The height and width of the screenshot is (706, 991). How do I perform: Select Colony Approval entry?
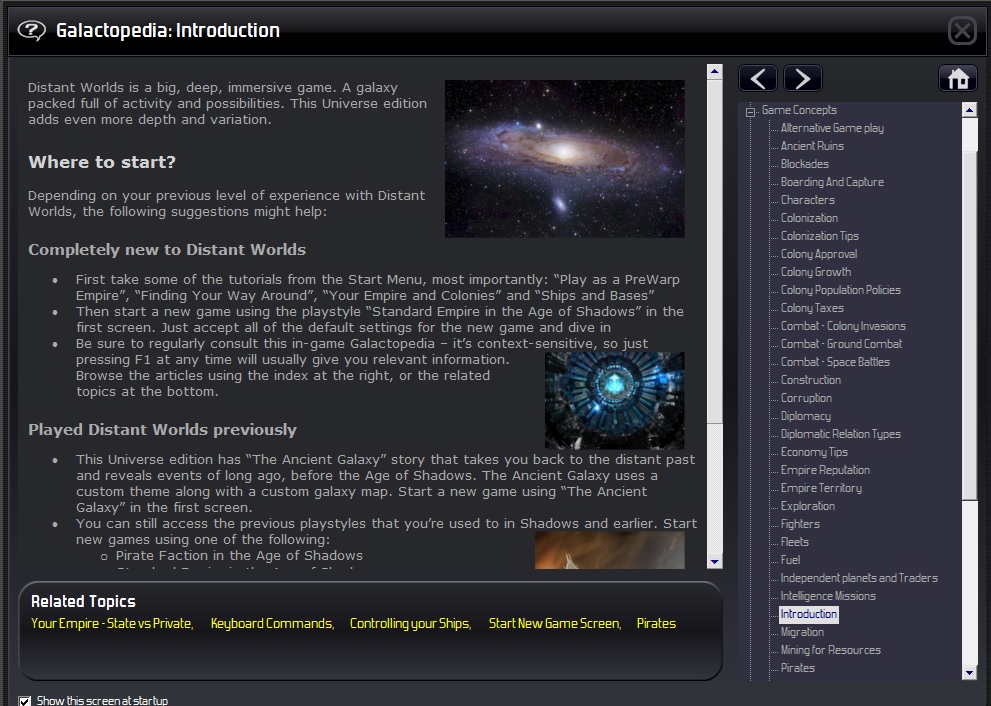[x=818, y=254]
